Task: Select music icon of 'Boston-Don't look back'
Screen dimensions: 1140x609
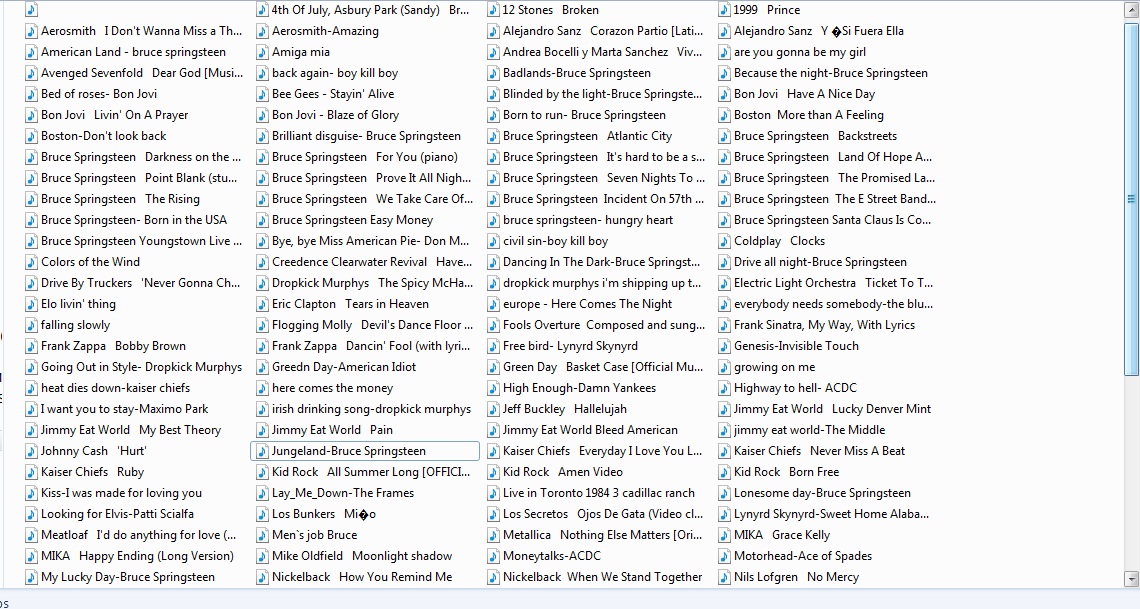Action: point(31,137)
